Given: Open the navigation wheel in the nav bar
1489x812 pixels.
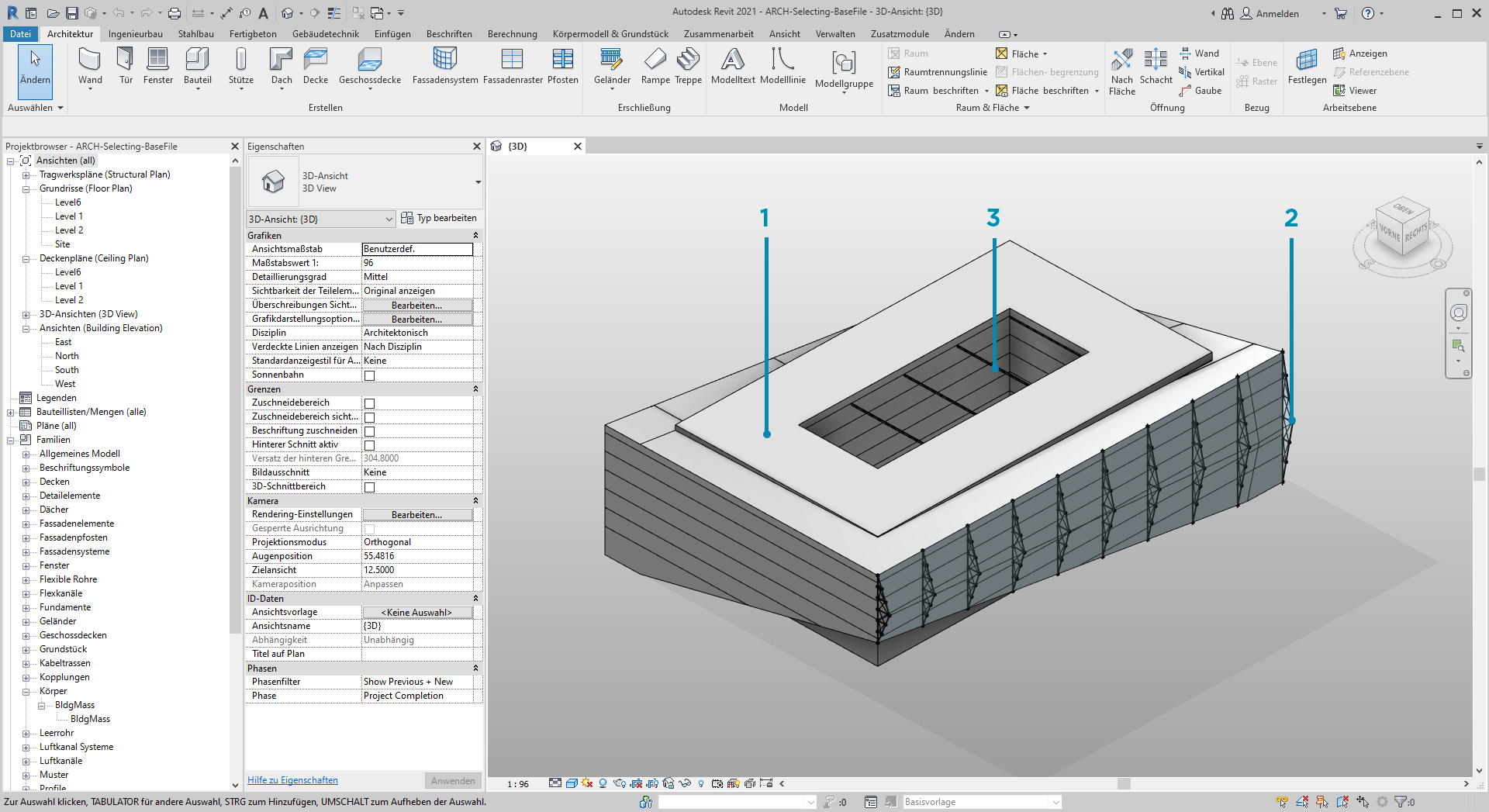Looking at the screenshot, I should (1459, 313).
